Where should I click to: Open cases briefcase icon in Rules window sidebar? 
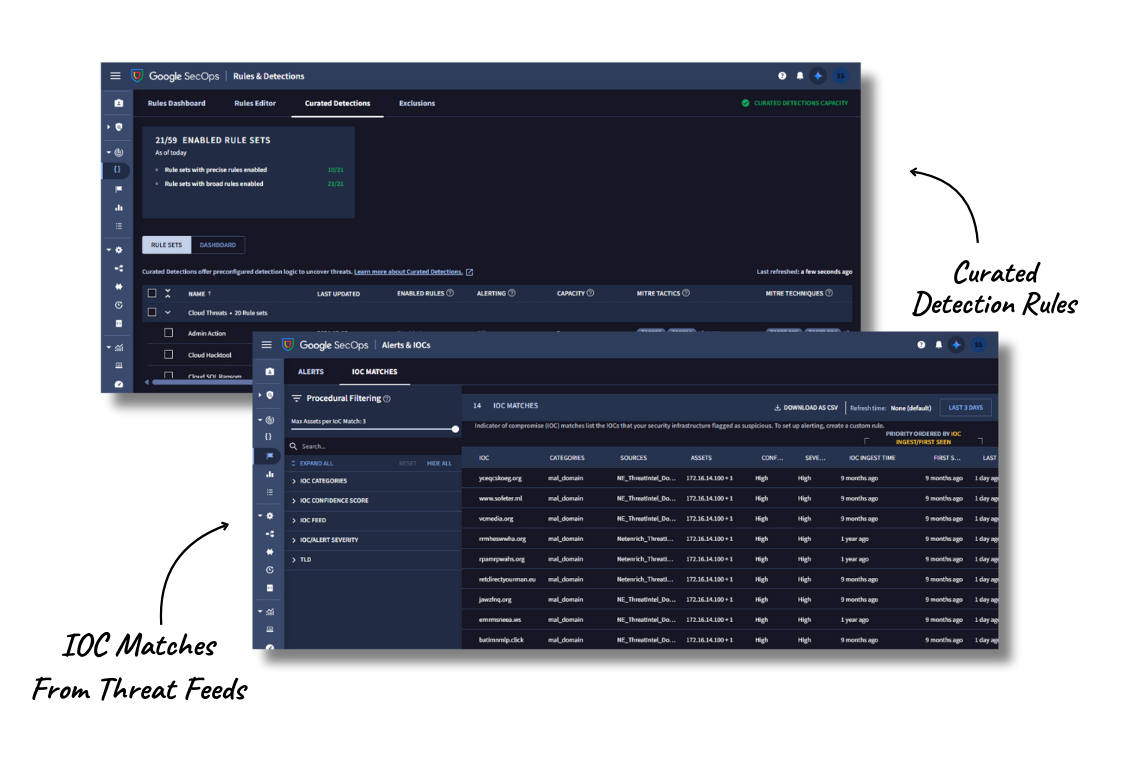point(118,103)
